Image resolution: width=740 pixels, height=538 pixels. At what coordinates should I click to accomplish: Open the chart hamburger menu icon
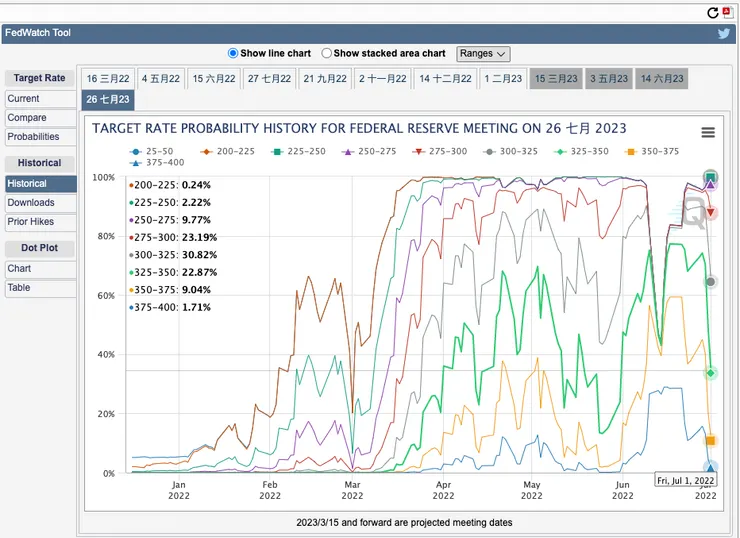pos(708,133)
